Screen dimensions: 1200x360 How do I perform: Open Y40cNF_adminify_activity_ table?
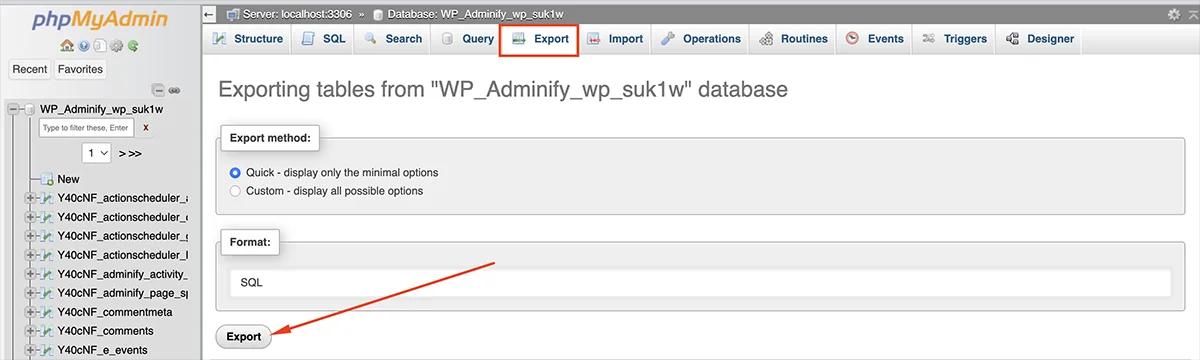click(x=122, y=274)
